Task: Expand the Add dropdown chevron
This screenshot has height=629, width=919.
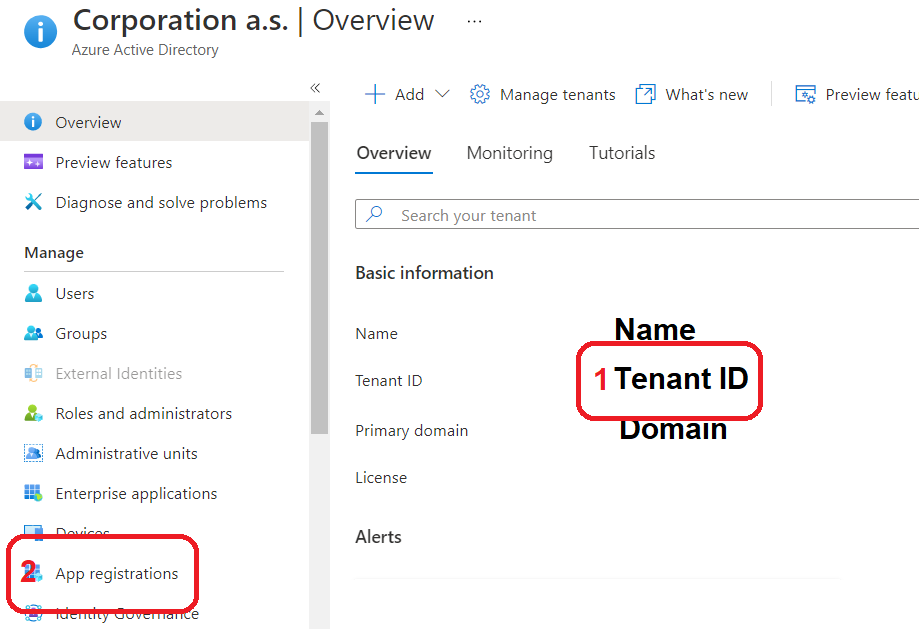Action: click(x=443, y=94)
